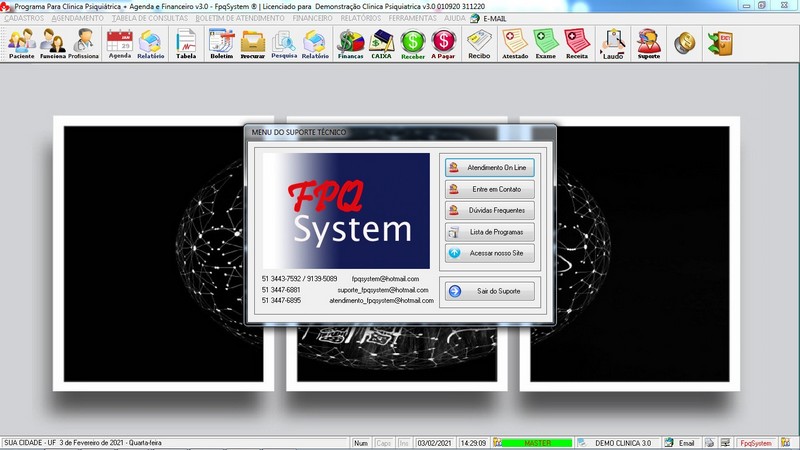Click the Acessar nosso Site button
This screenshot has width=800, height=450.
(490, 253)
